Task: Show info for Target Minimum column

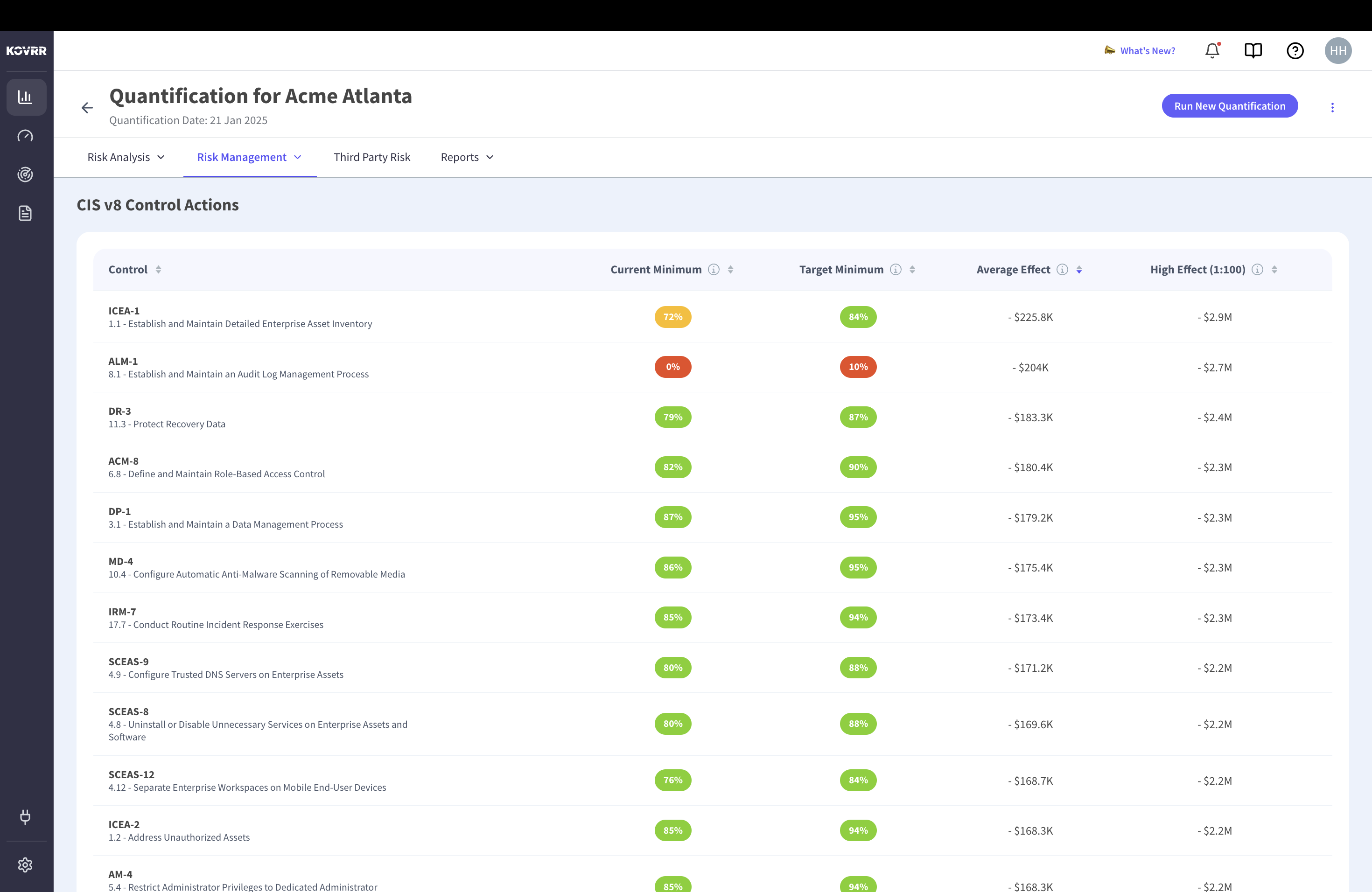Action: pos(896,270)
